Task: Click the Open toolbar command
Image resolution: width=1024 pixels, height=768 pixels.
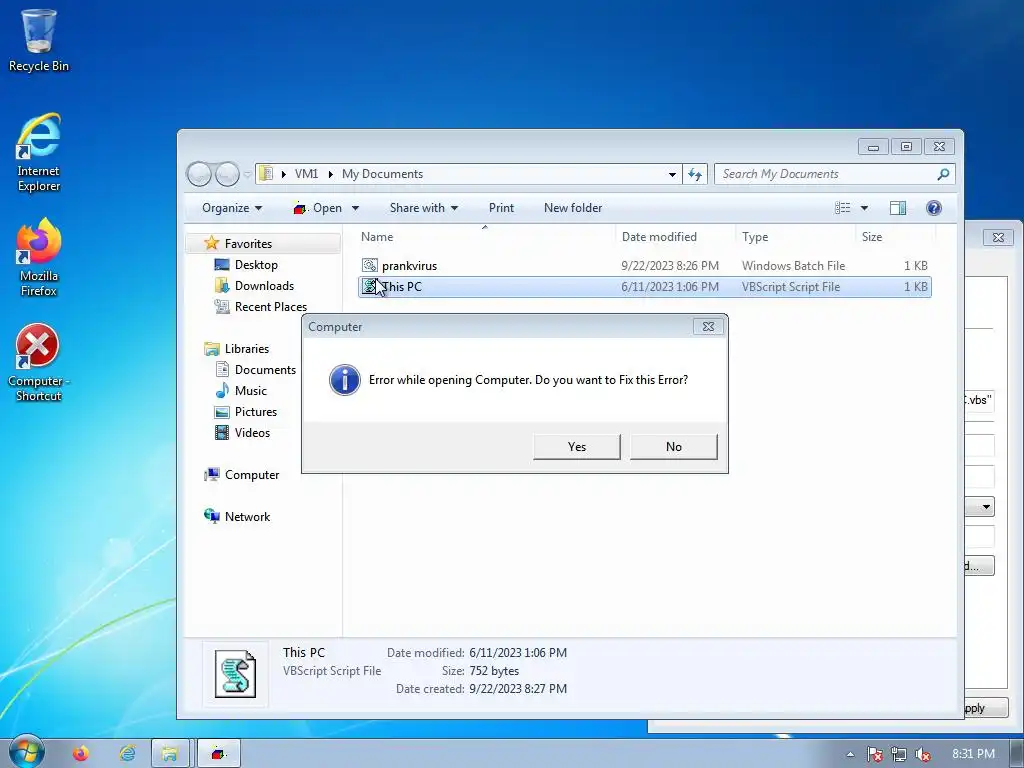Action: tap(319, 208)
